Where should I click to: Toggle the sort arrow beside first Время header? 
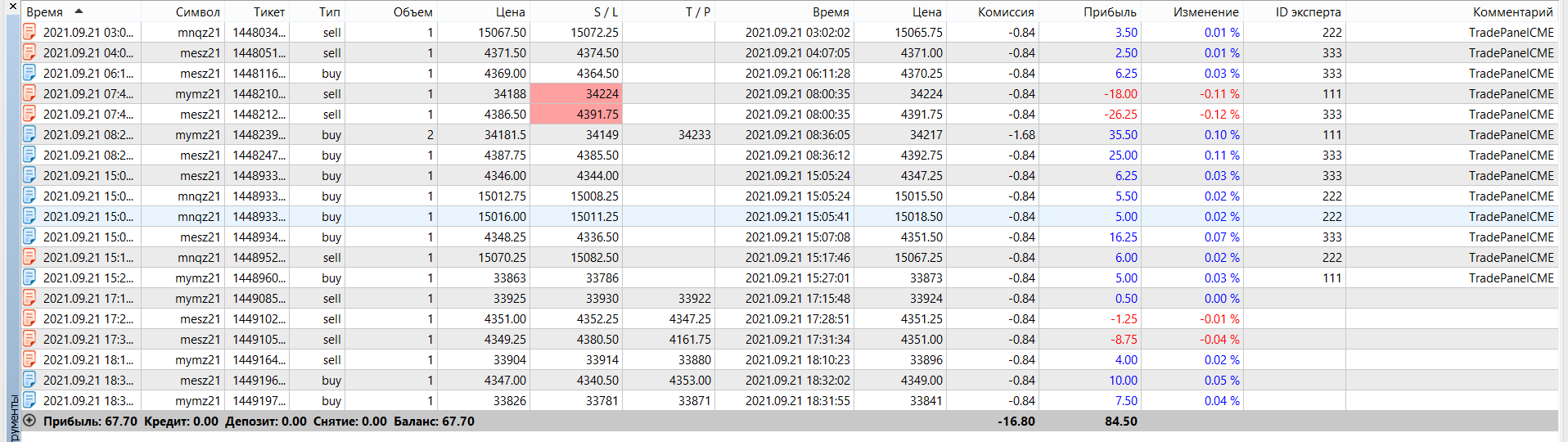pos(79,11)
